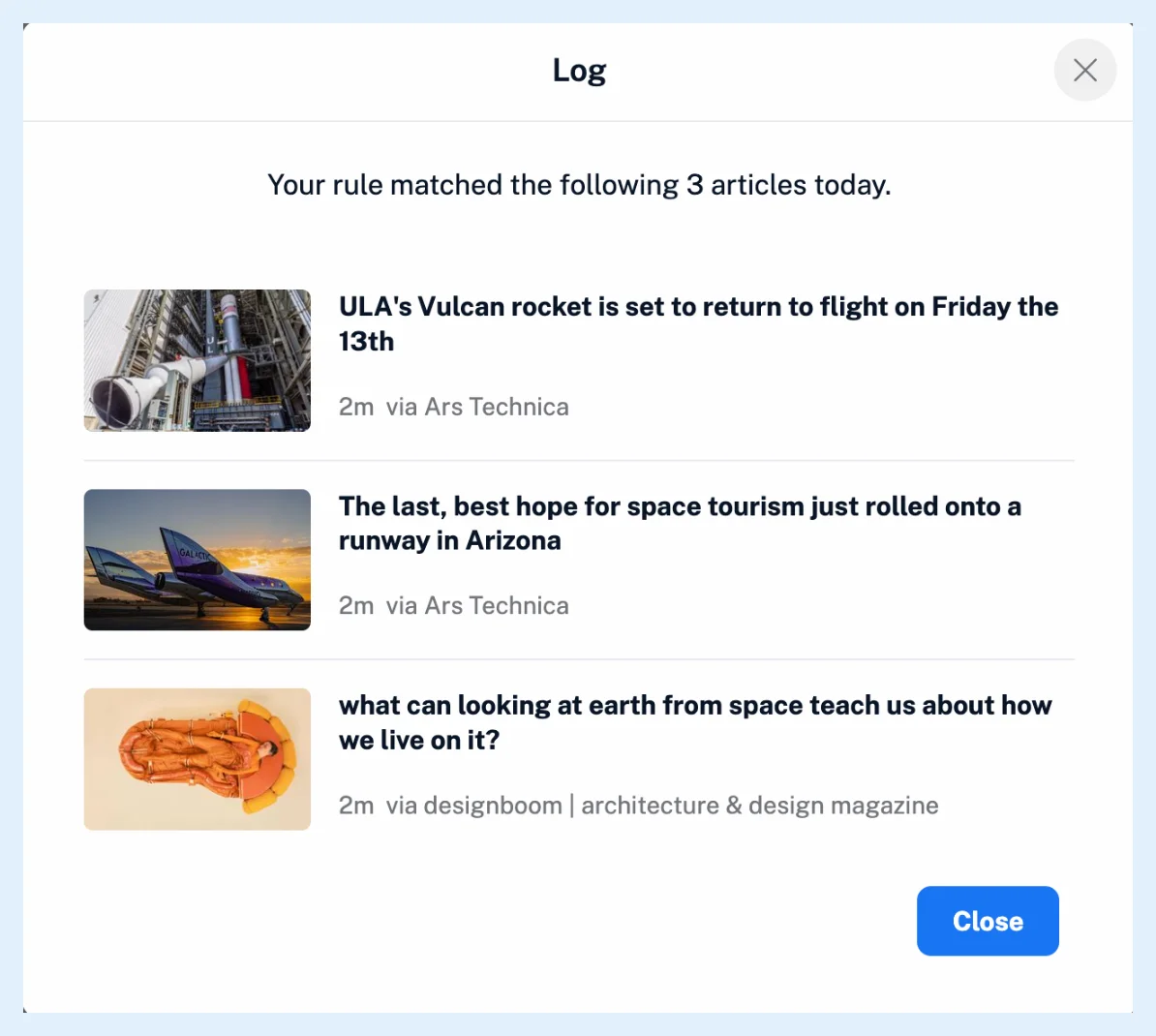The width and height of the screenshot is (1156, 1036).
Task: Click the blue Close button
Action: coord(988,921)
